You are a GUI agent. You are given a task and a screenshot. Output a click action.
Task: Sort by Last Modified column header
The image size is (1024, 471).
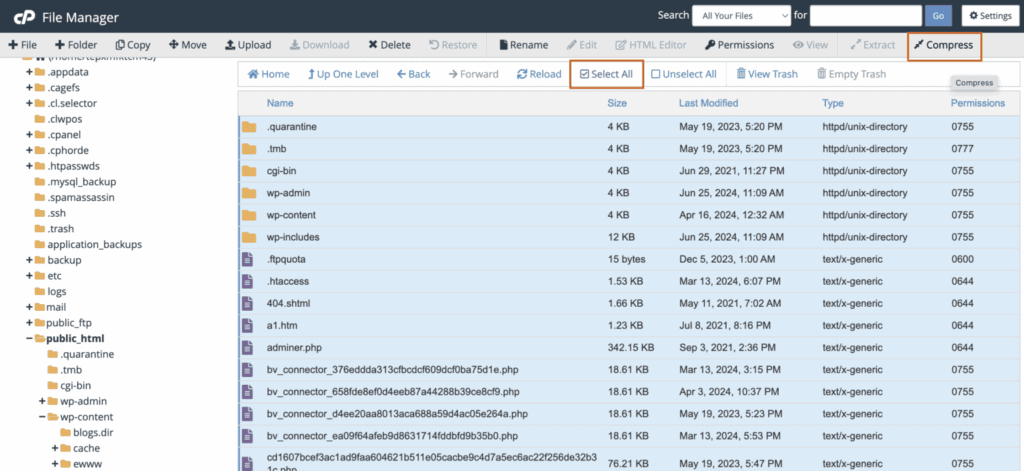point(709,103)
